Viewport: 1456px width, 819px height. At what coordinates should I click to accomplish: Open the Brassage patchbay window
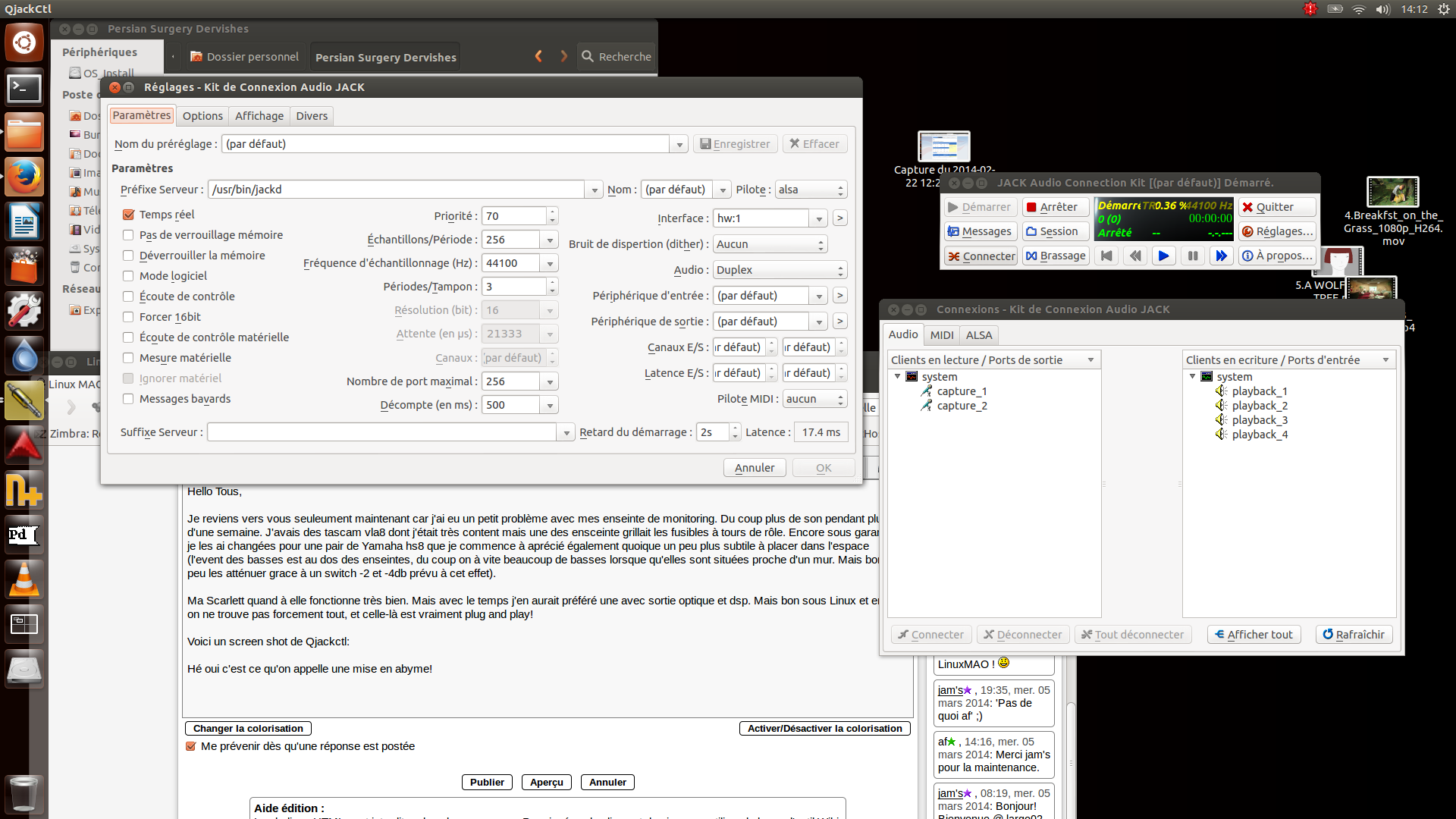pos(1056,256)
